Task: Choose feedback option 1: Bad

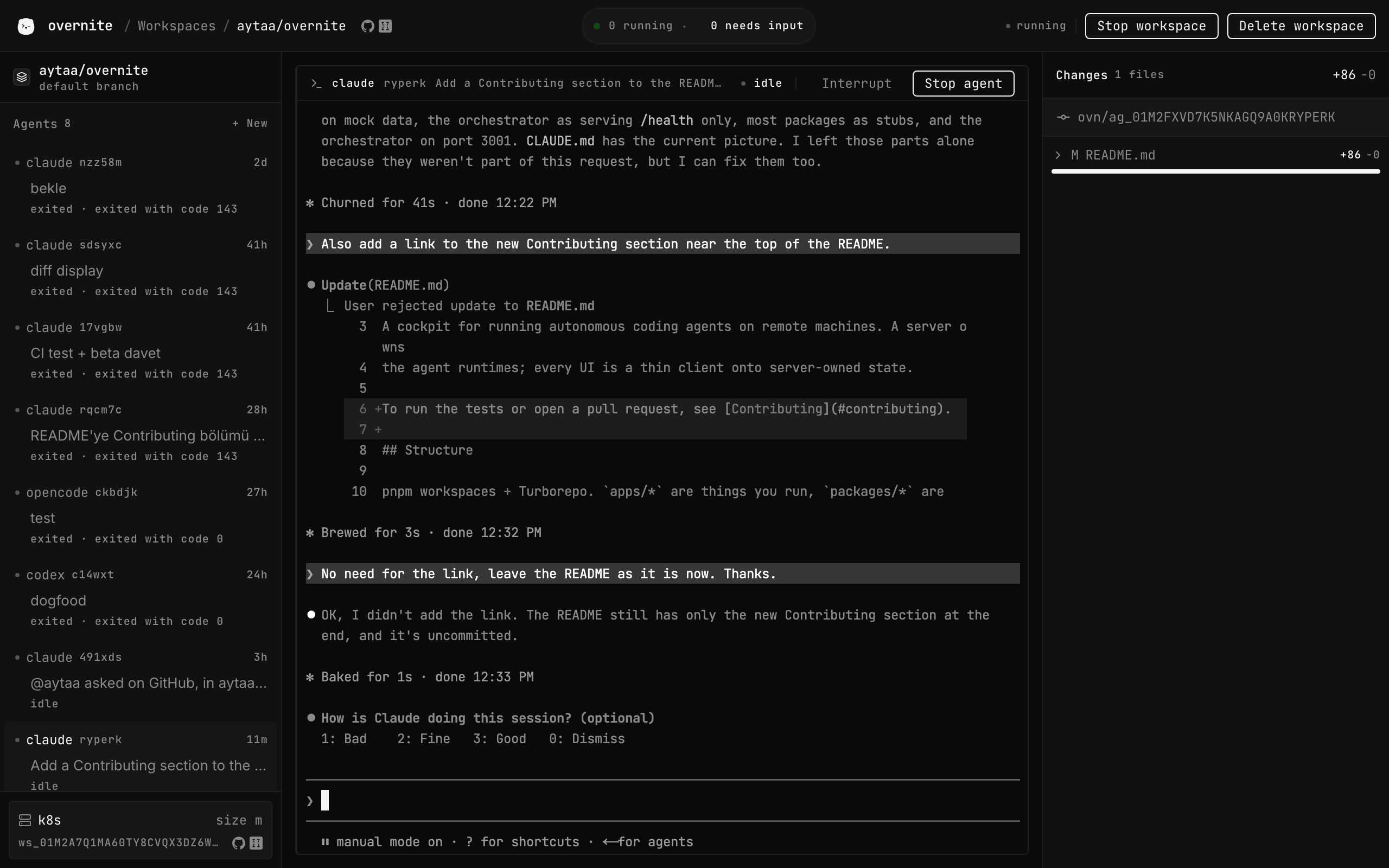Action: click(x=343, y=739)
